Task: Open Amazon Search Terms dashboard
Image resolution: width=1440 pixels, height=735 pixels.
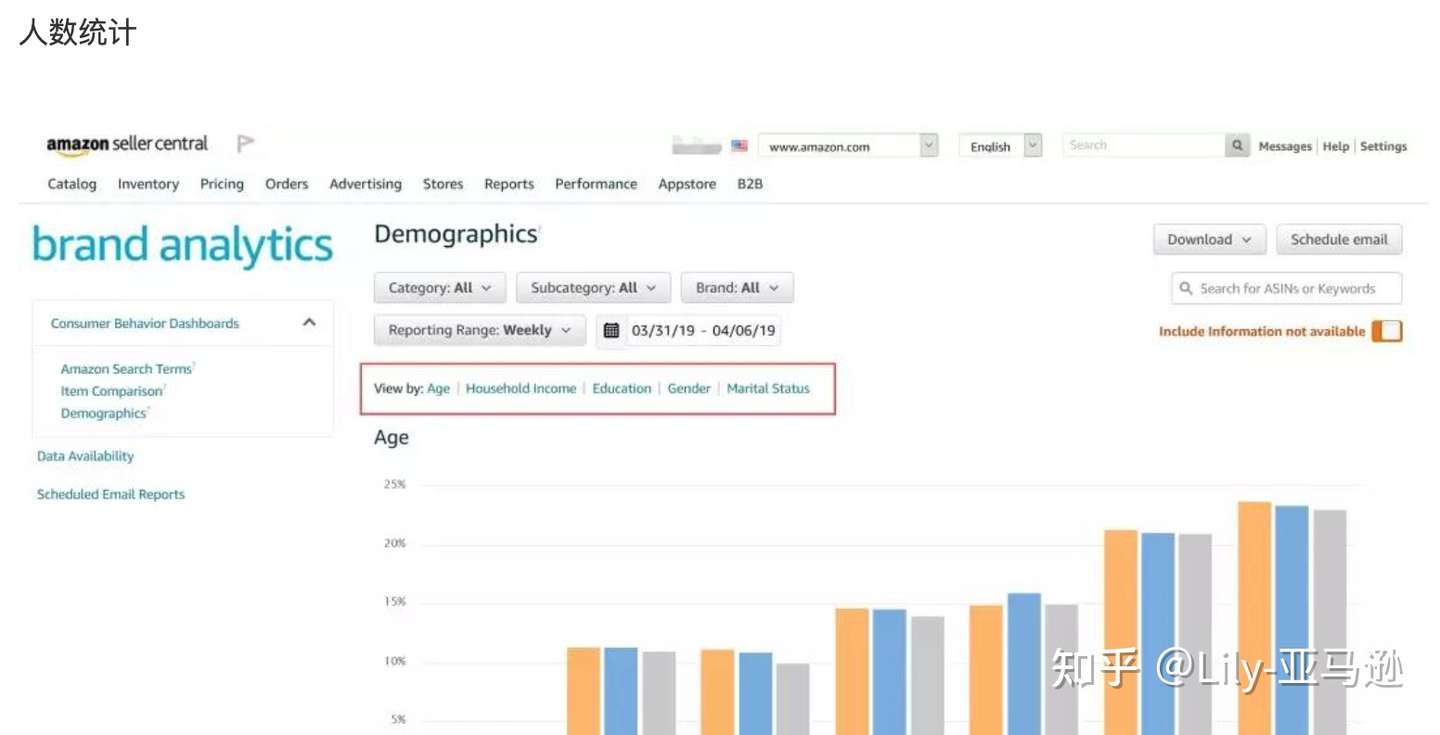Action: [x=126, y=369]
